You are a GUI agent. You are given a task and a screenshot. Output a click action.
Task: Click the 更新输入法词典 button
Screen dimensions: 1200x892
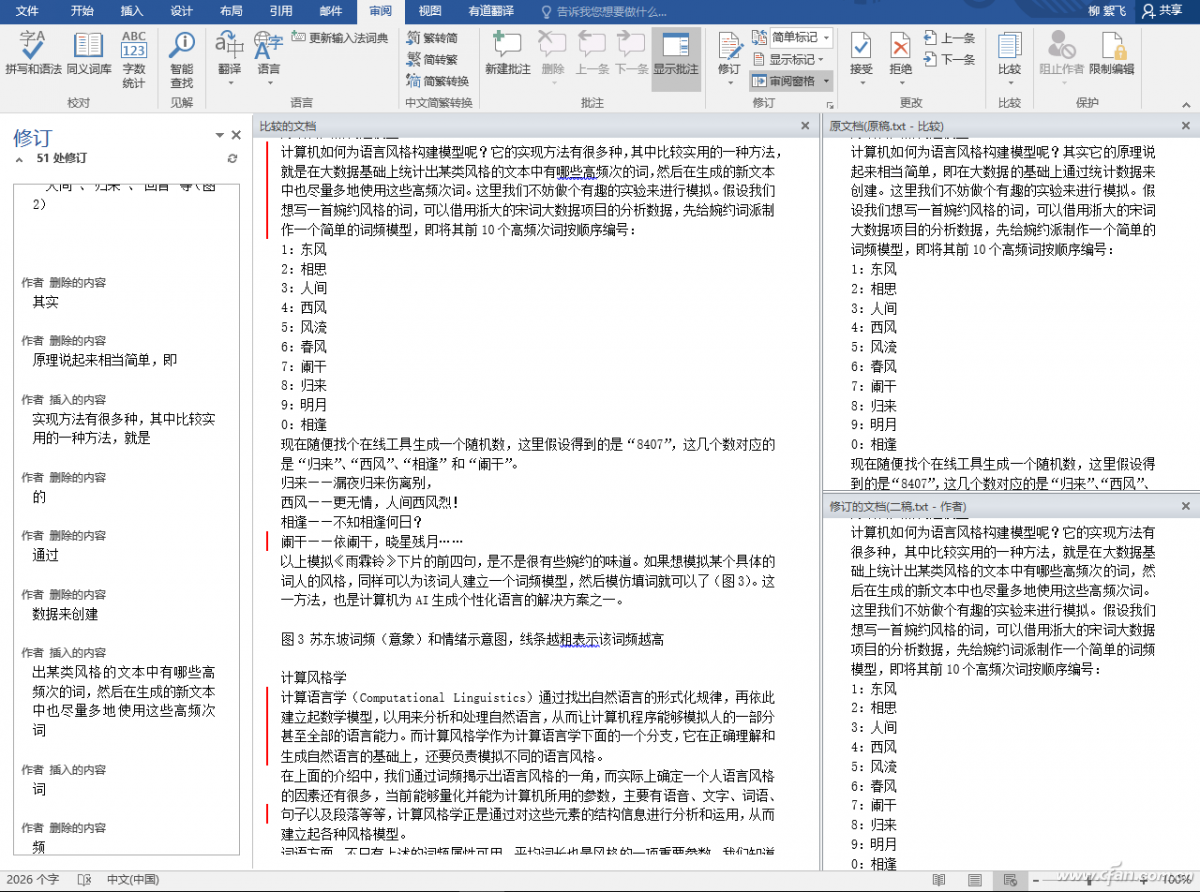click(x=340, y=38)
